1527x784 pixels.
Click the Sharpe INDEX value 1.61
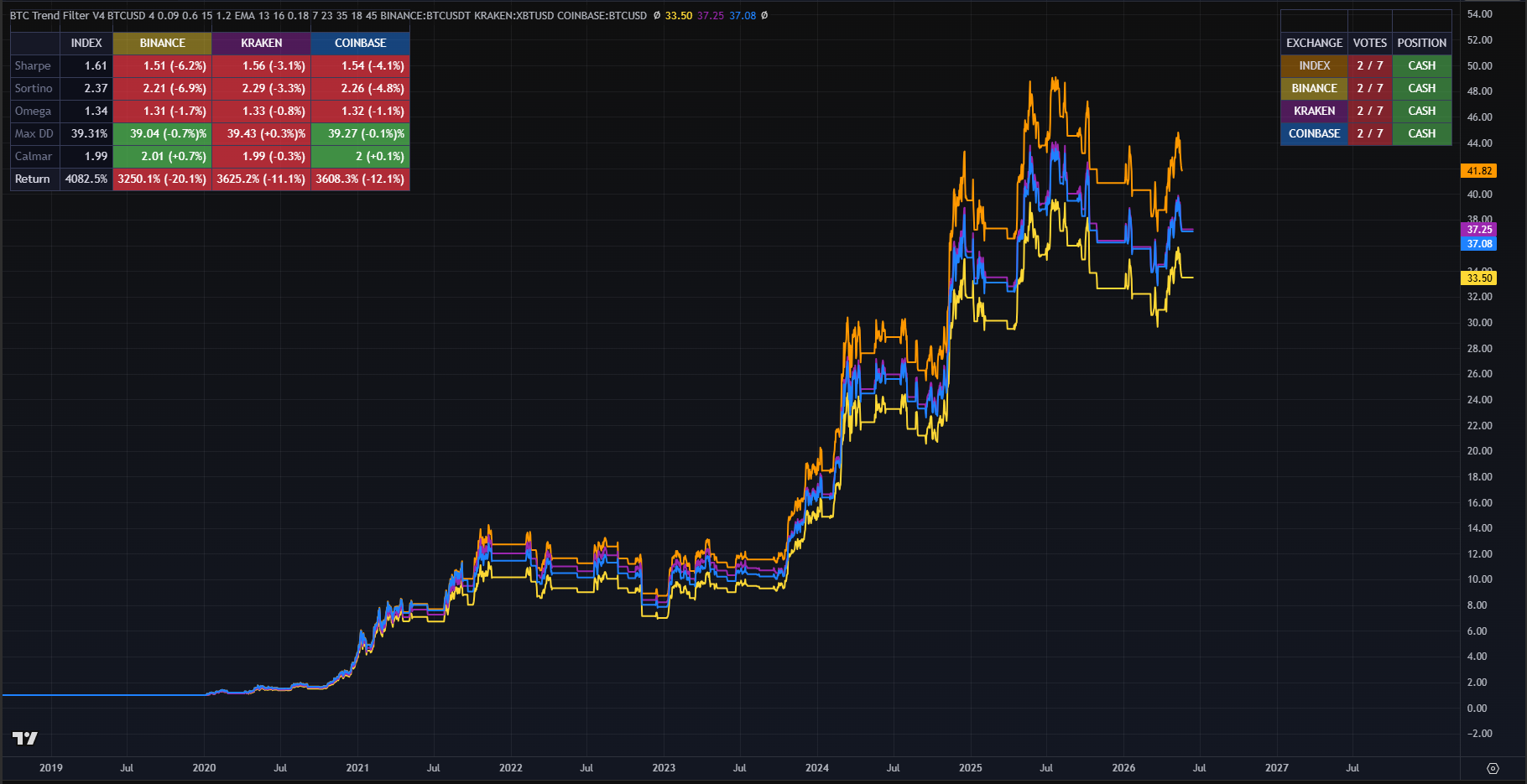point(86,65)
